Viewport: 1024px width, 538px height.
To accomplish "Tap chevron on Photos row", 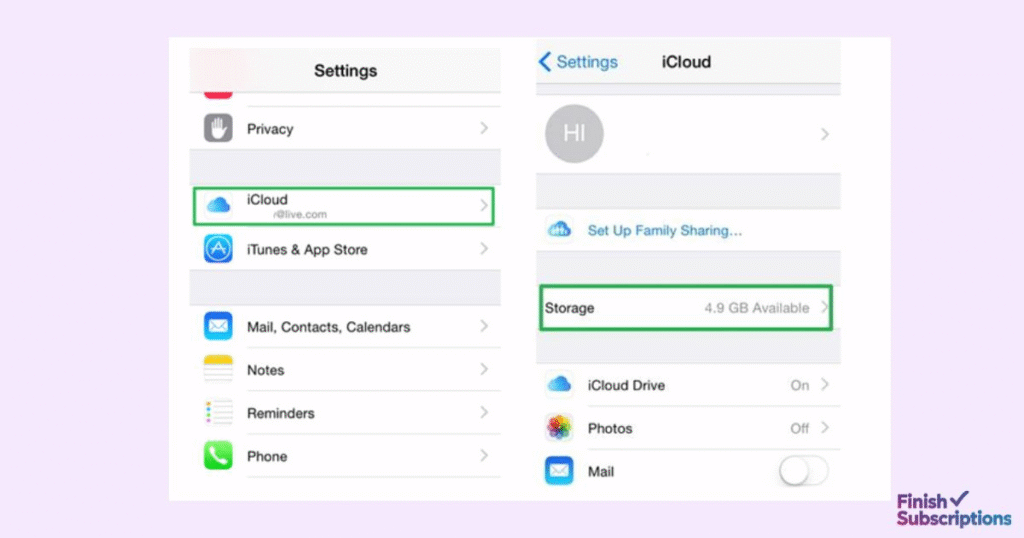I will [x=825, y=428].
